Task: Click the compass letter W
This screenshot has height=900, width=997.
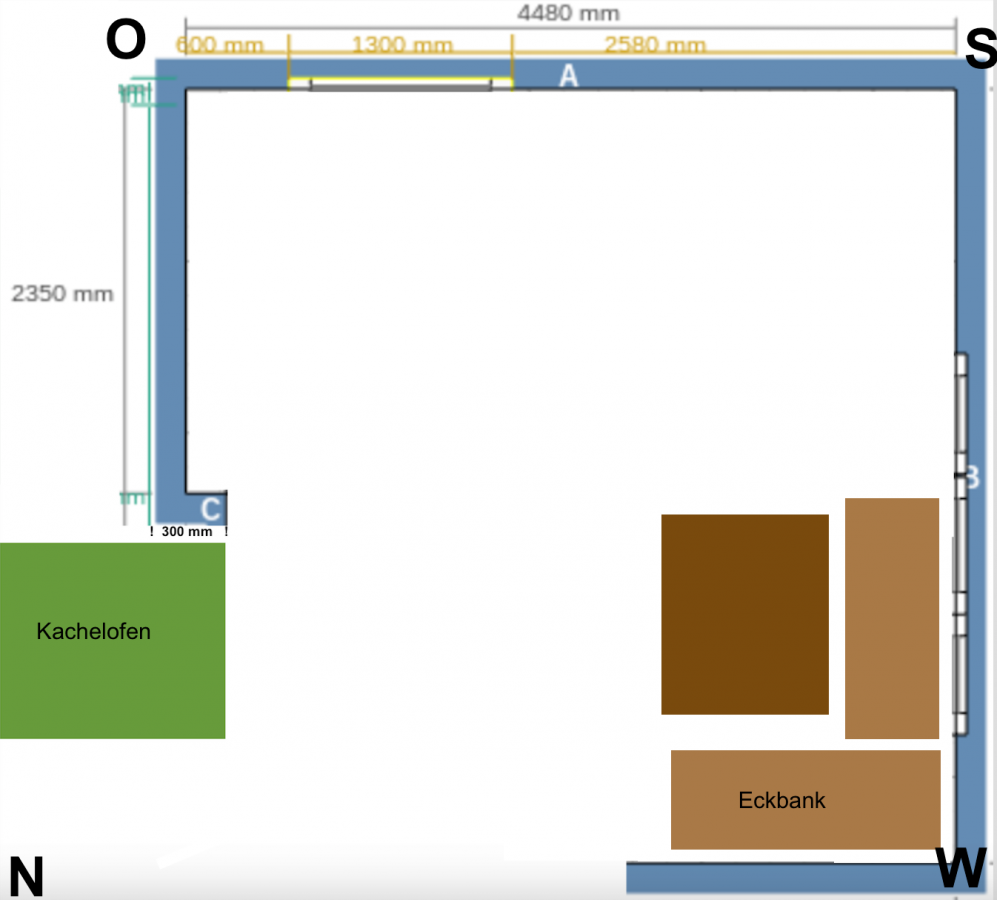Action: [x=962, y=868]
